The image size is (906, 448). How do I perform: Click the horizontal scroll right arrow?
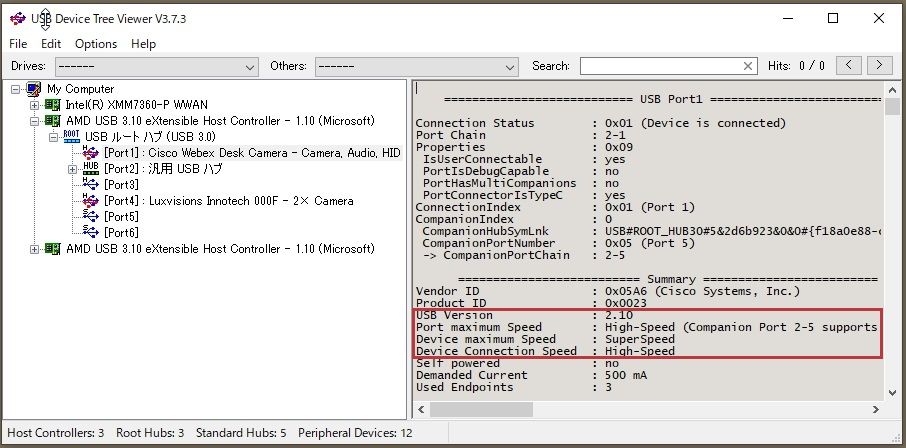[876, 409]
